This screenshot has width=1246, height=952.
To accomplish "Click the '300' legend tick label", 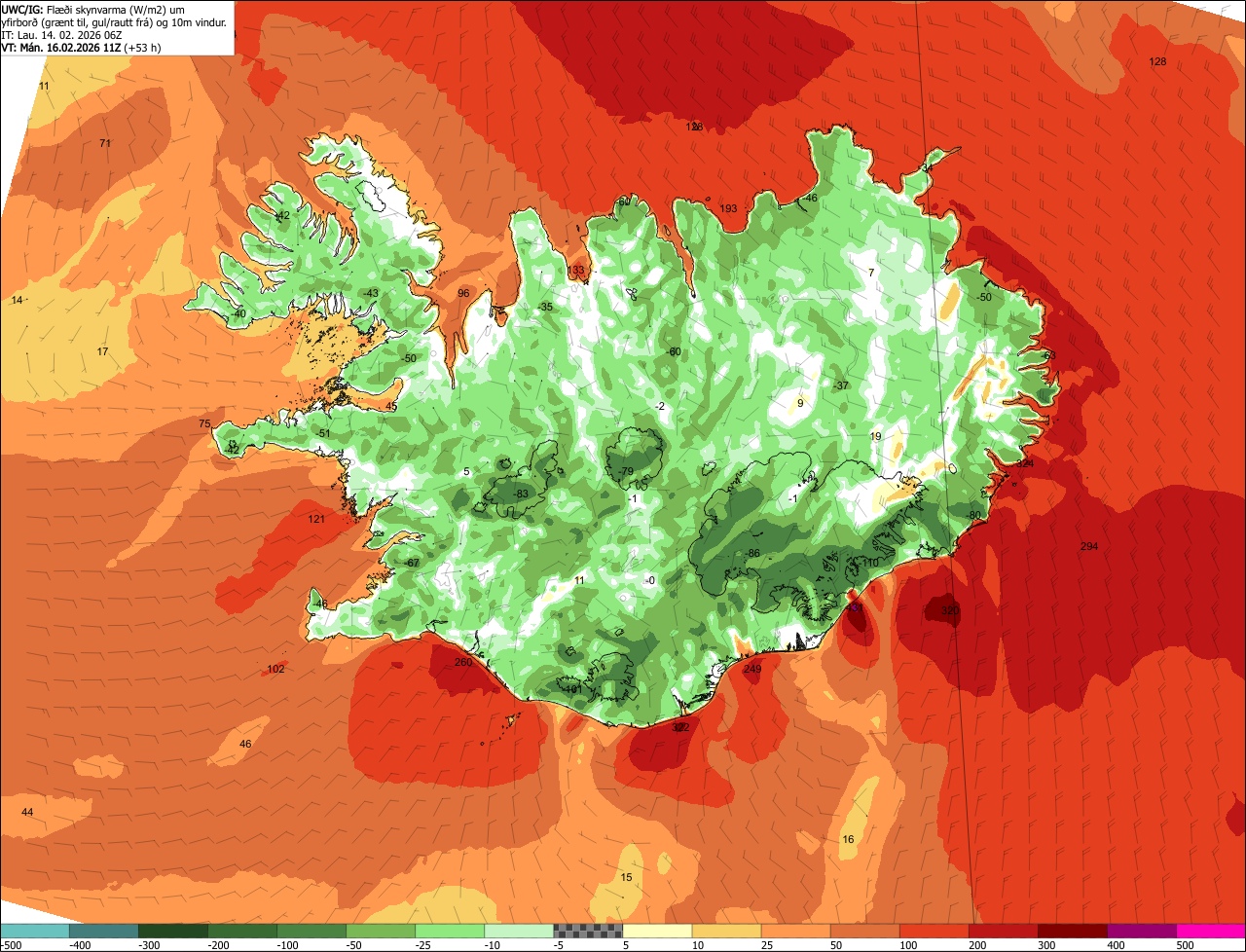I will click(x=1046, y=945).
